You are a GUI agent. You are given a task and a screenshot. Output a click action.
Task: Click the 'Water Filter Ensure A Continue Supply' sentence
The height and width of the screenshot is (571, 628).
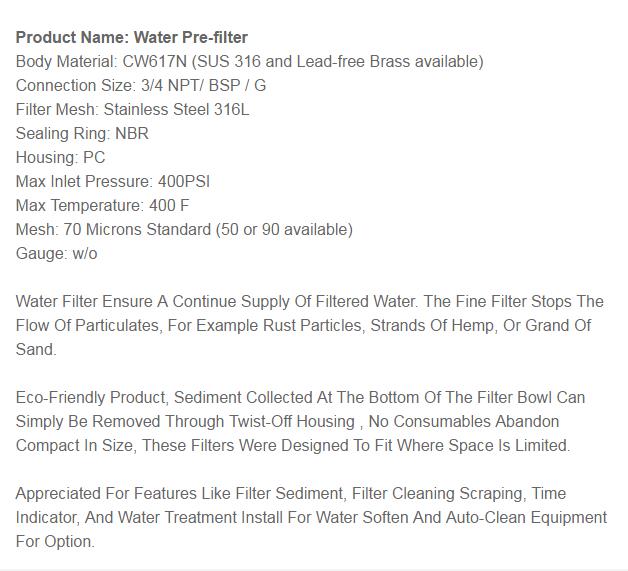[217, 302]
